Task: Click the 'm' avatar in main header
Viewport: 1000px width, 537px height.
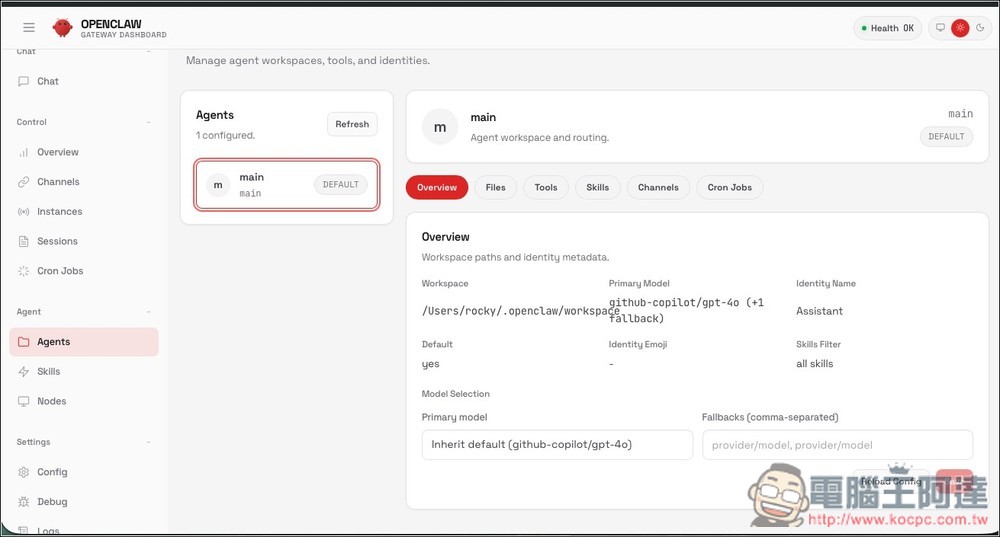Action: [440, 127]
